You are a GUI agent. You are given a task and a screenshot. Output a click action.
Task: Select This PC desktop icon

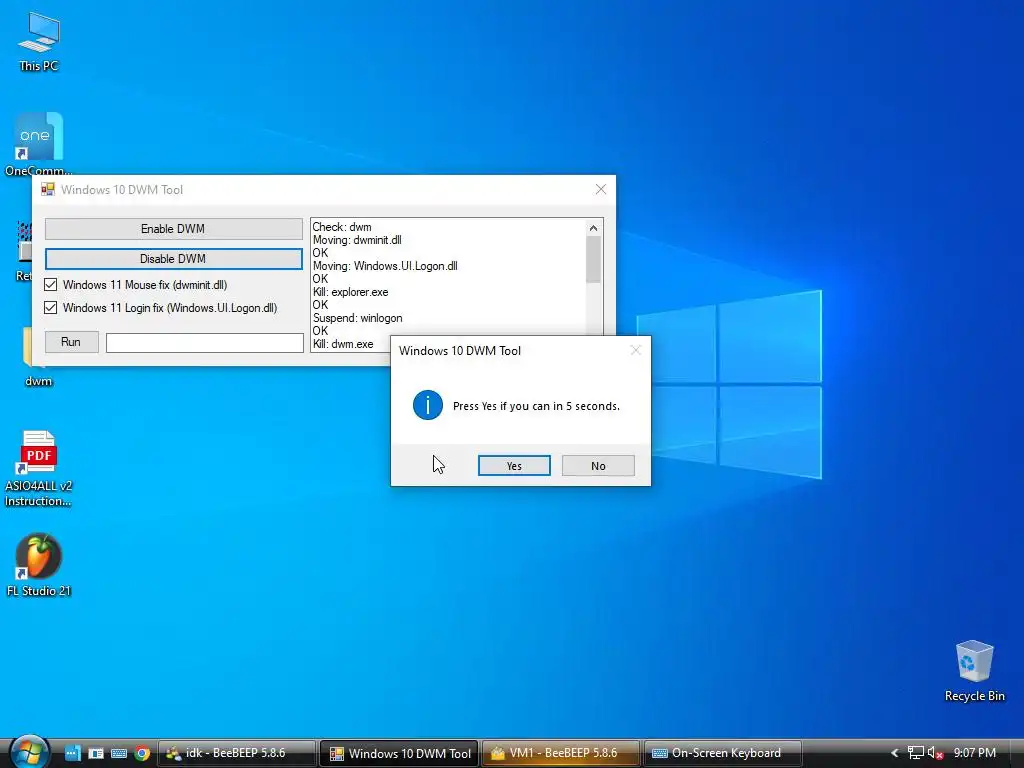pyautogui.click(x=39, y=42)
